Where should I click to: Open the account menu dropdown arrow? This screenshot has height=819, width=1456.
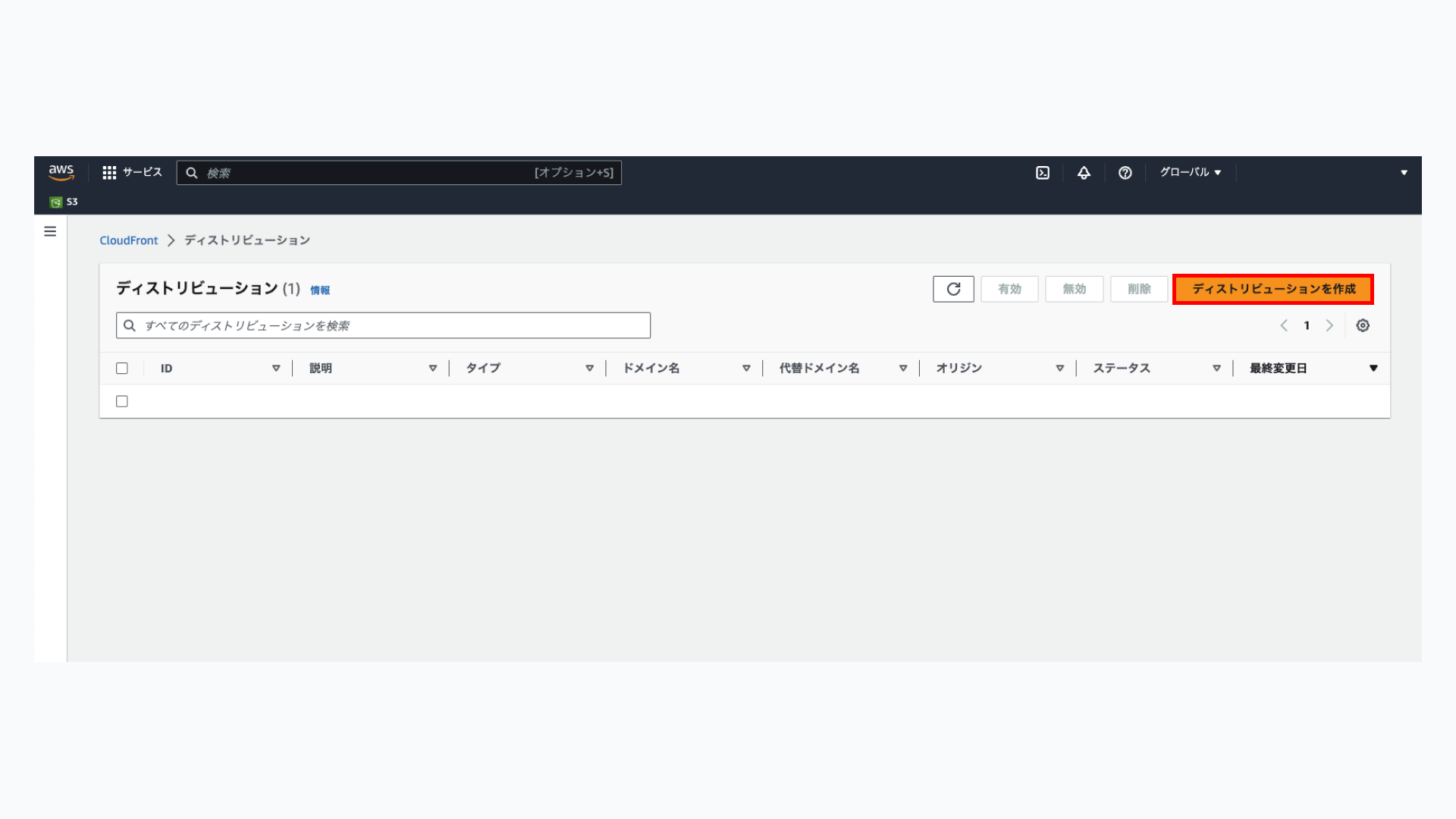(1404, 173)
